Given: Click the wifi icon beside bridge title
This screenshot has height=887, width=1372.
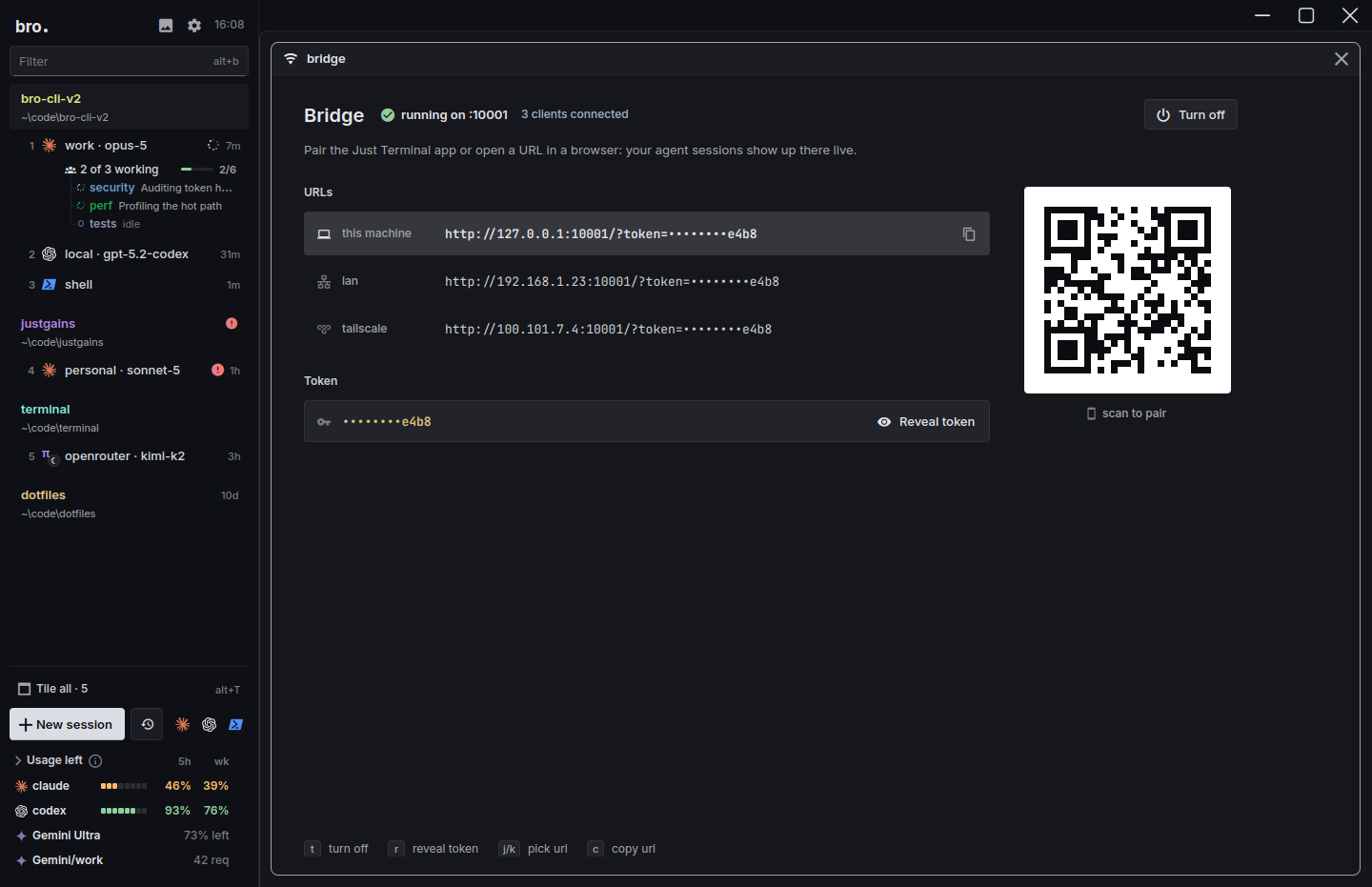Looking at the screenshot, I should (x=291, y=59).
